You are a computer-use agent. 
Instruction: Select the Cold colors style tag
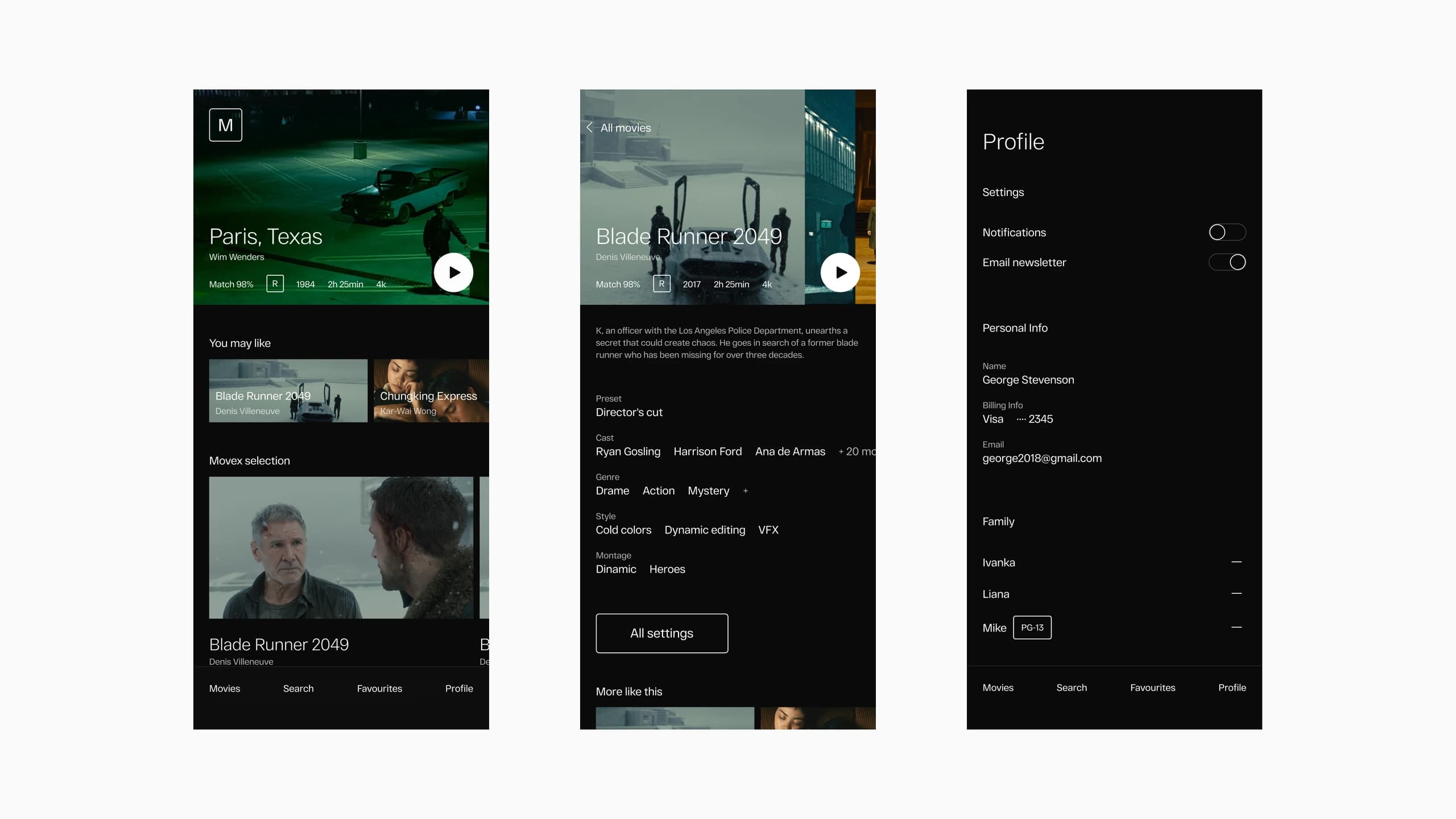tap(623, 530)
